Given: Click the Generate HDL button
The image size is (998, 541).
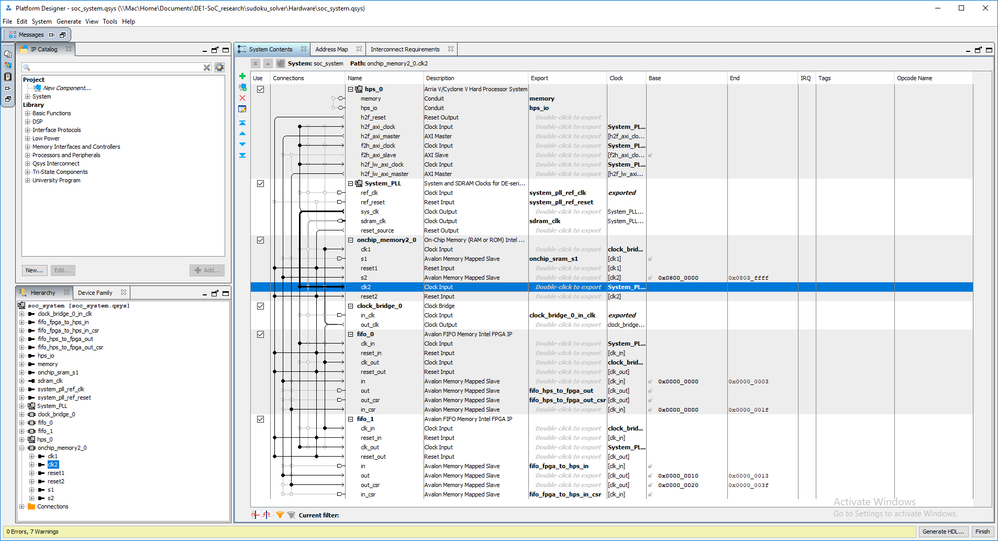Looking at the screenshot, I should 944,531.
